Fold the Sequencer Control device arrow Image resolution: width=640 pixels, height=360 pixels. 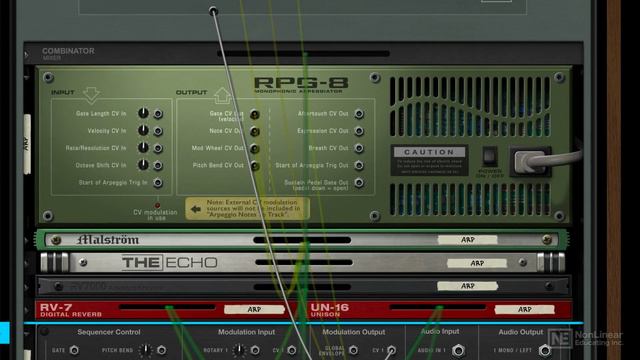(27, 333)
